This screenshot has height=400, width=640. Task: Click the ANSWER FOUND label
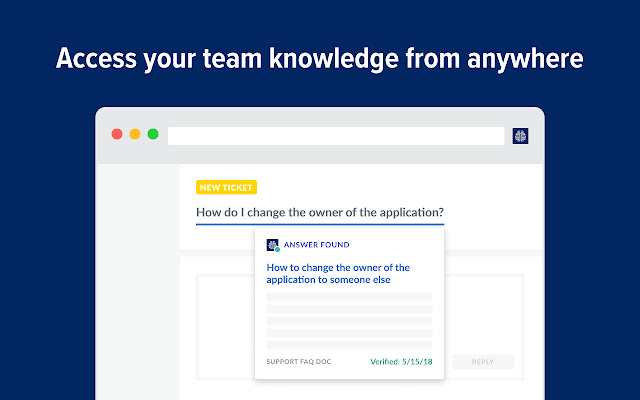click(x=317, y=245)
